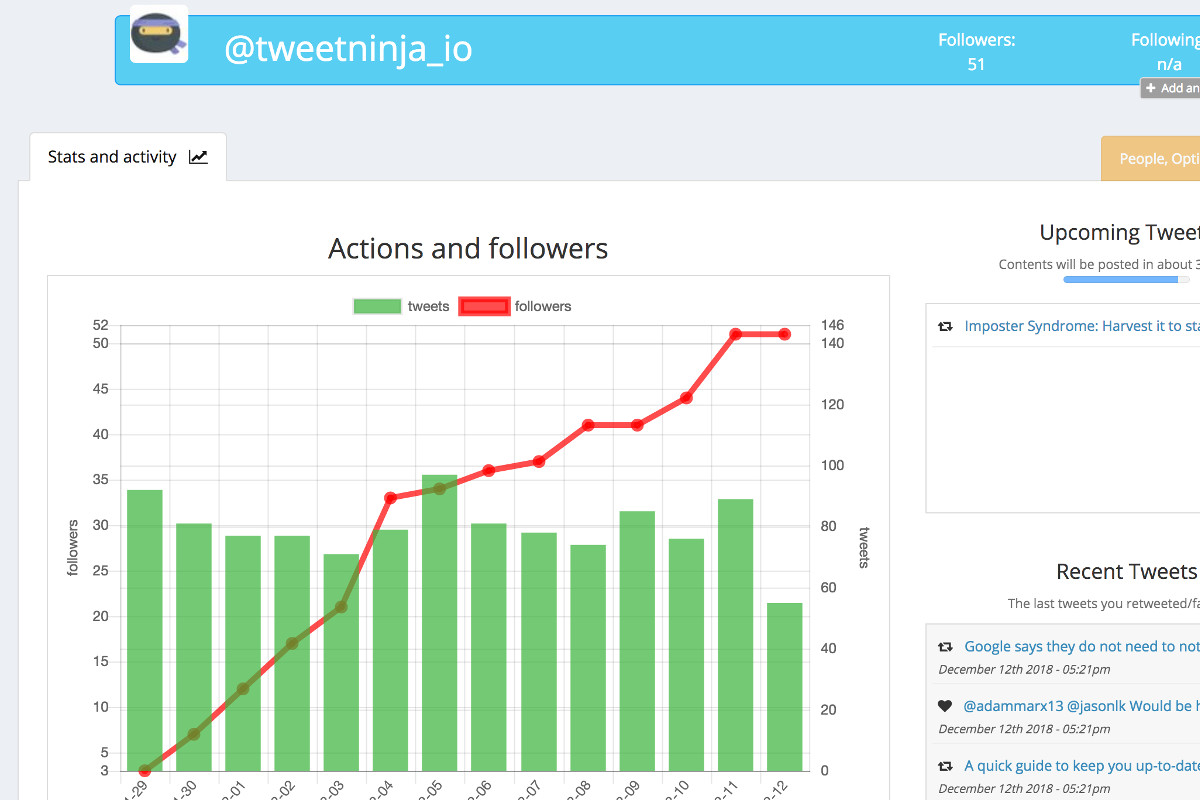Click the line-chart icon in Stats tab

tap(198, 157)
